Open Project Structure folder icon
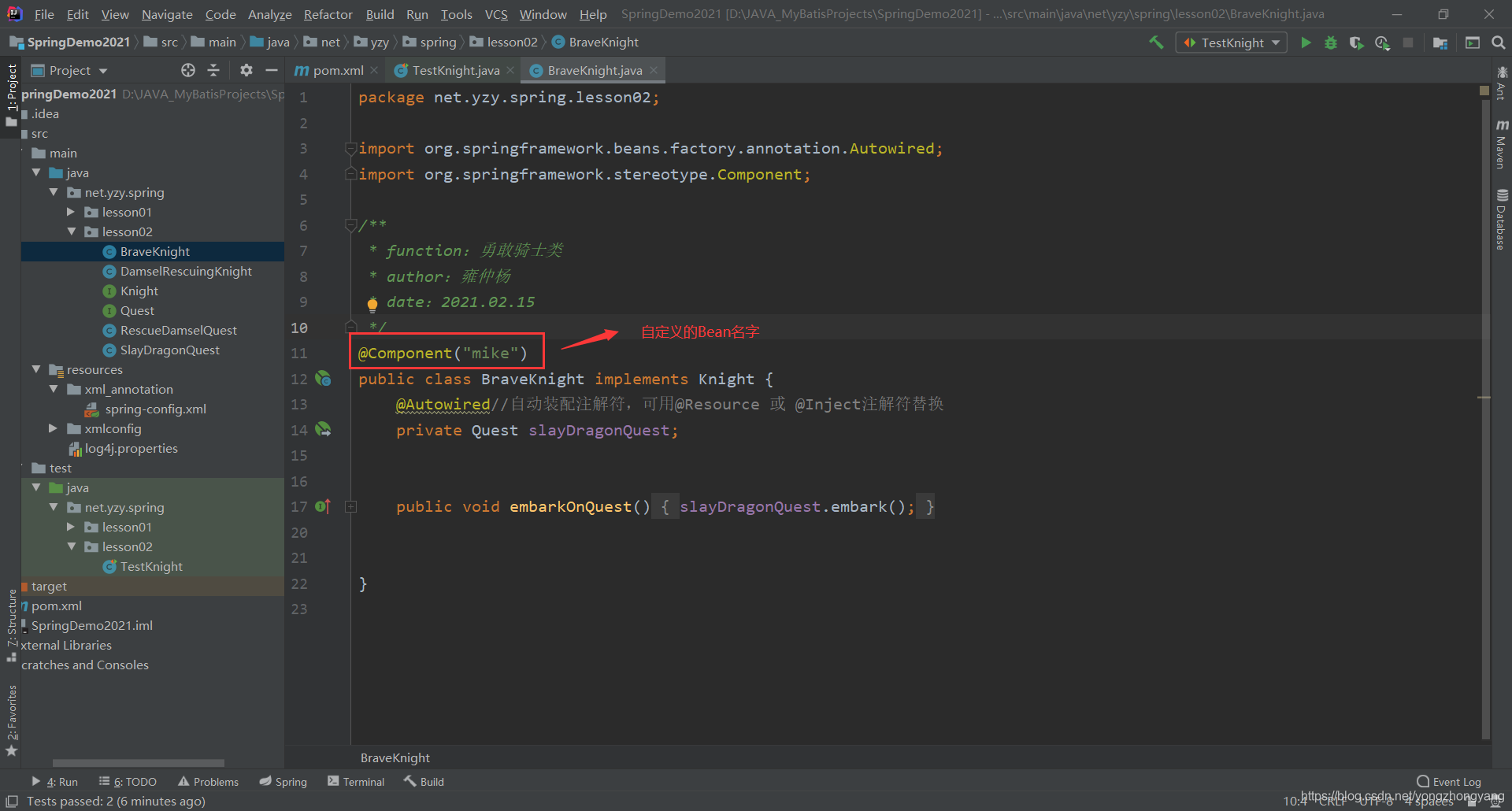 click(x=1440, y=43)
